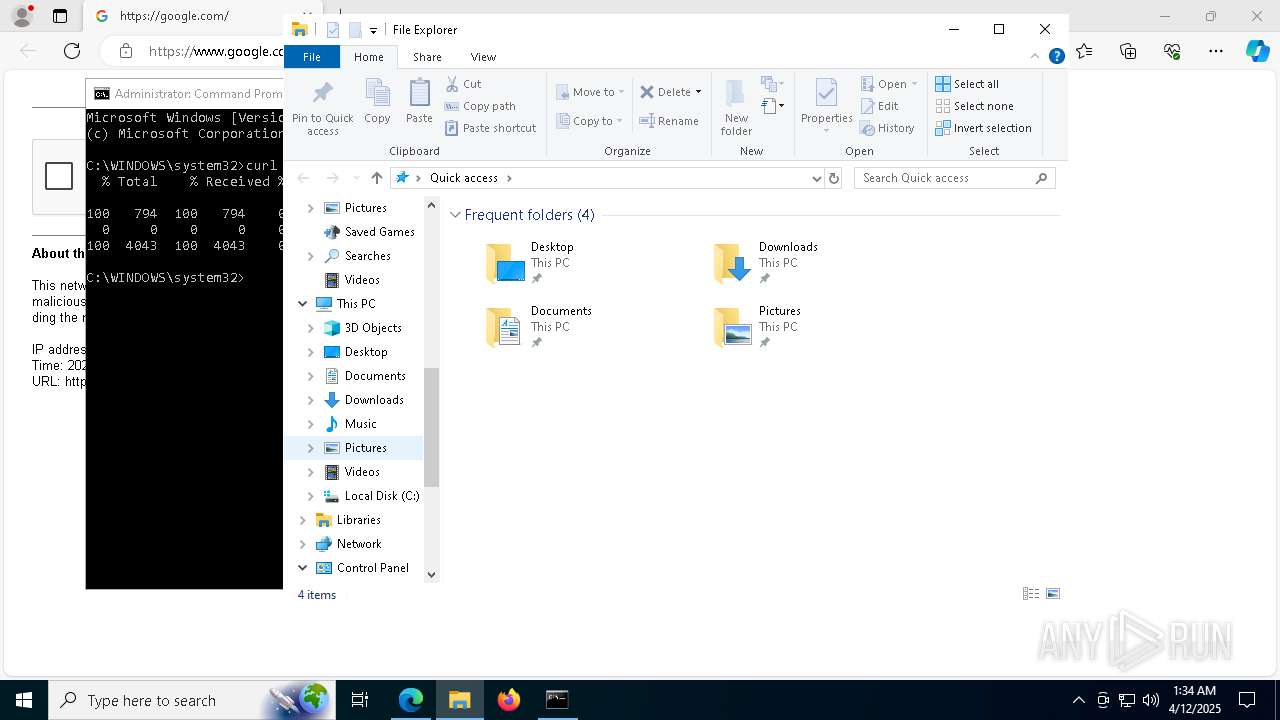Open the Move to dropdown
1280x720 pixels.
point(590,92)
